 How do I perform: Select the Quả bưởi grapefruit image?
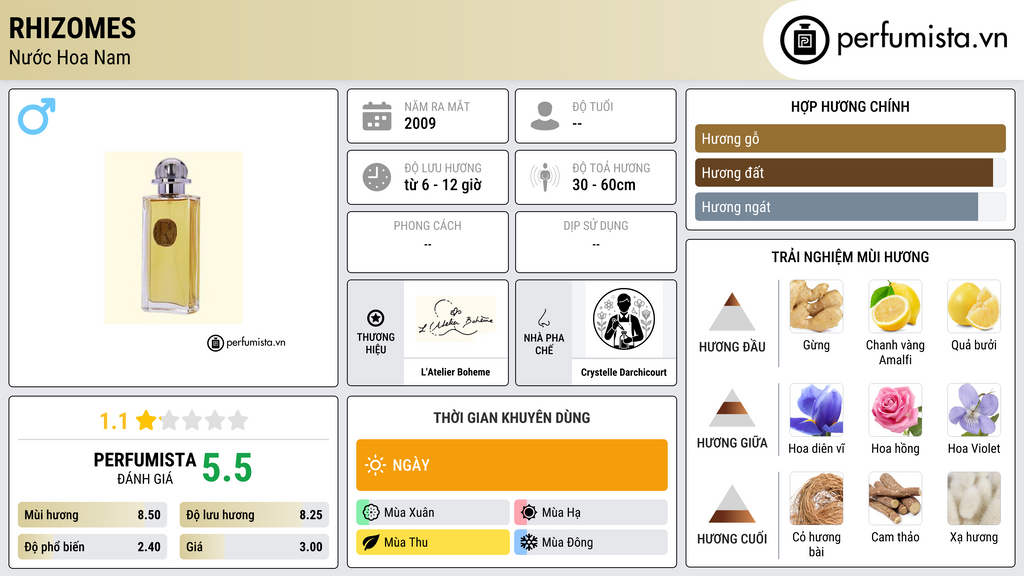[x=974, y=306]
